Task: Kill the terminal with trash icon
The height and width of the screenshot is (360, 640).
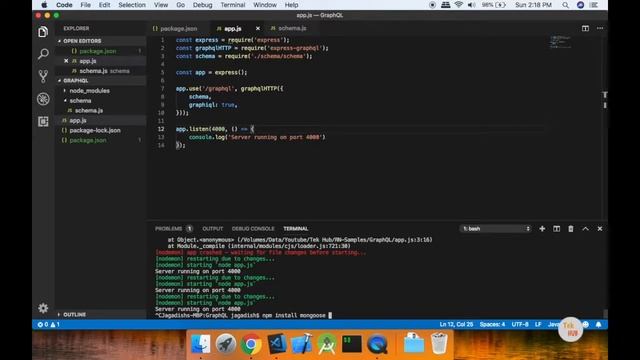Action: pyautogui.click(x=571, y=229)
